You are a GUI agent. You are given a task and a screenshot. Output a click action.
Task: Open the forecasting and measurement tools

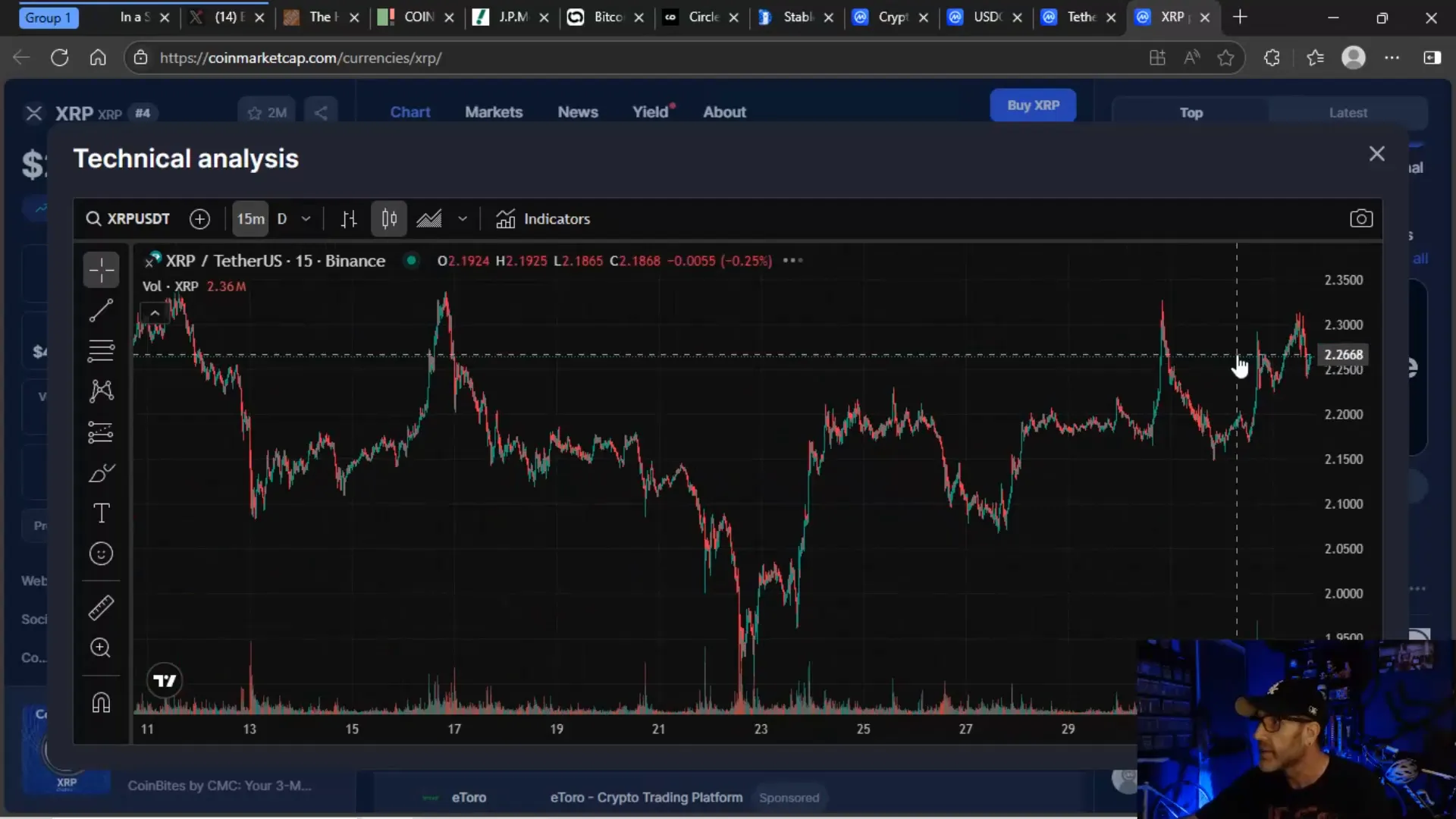click(101, 432)
